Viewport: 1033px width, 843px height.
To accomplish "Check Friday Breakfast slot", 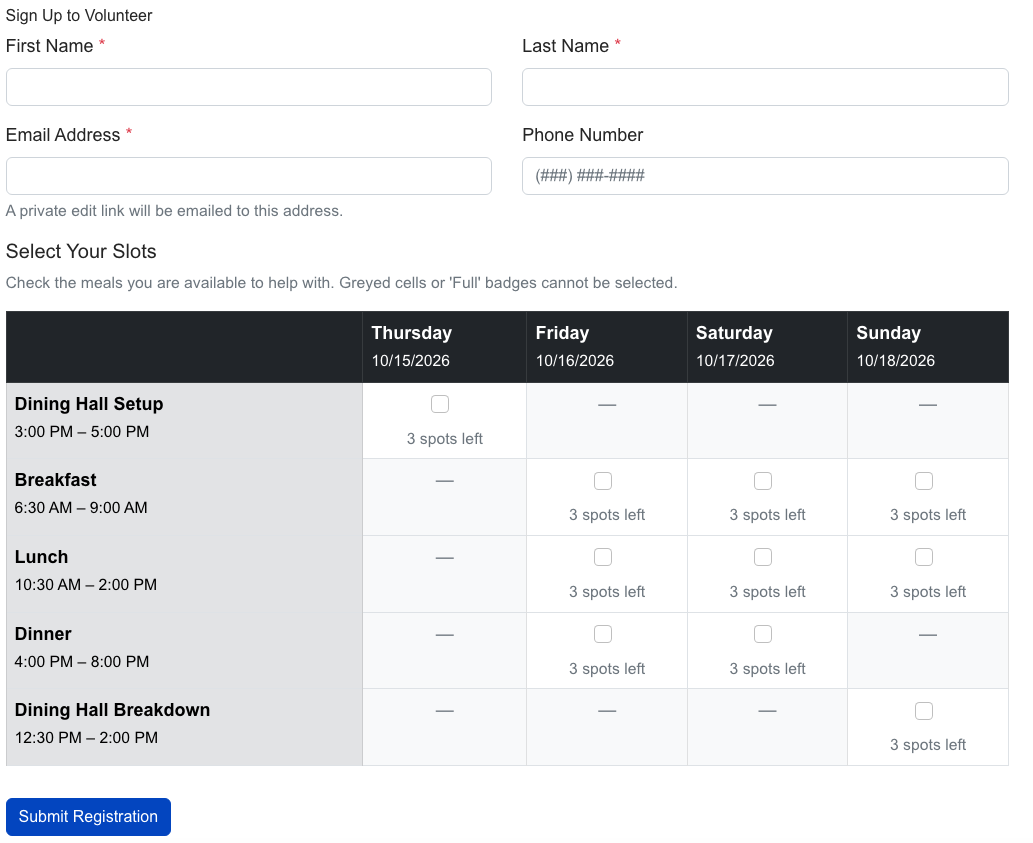I will click(x=603, y=481).
